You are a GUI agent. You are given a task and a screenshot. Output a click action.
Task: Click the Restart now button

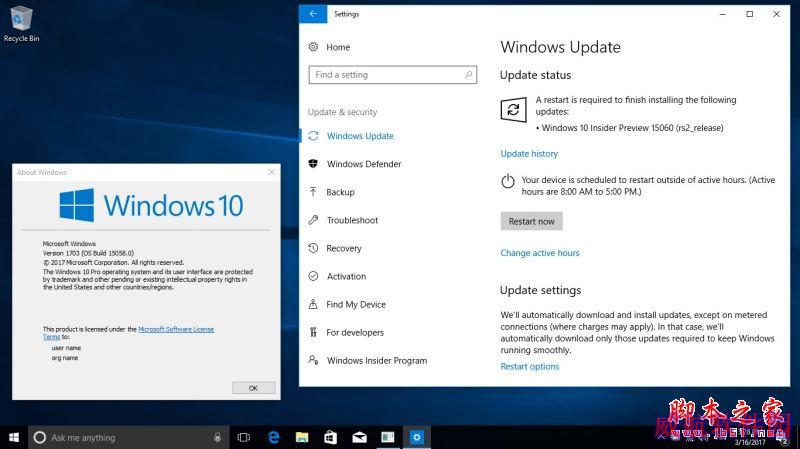click(531, 221)
